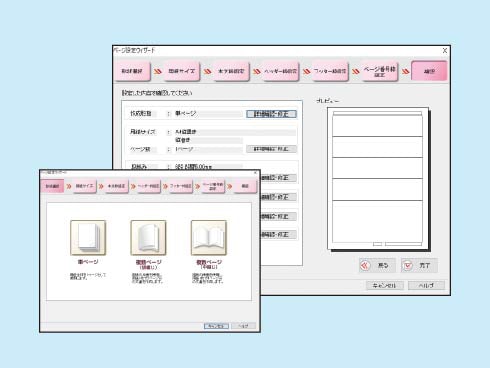Go to 形式選択 step in the back window
This screenshot has width=490, height=368.
click(132, 71)
